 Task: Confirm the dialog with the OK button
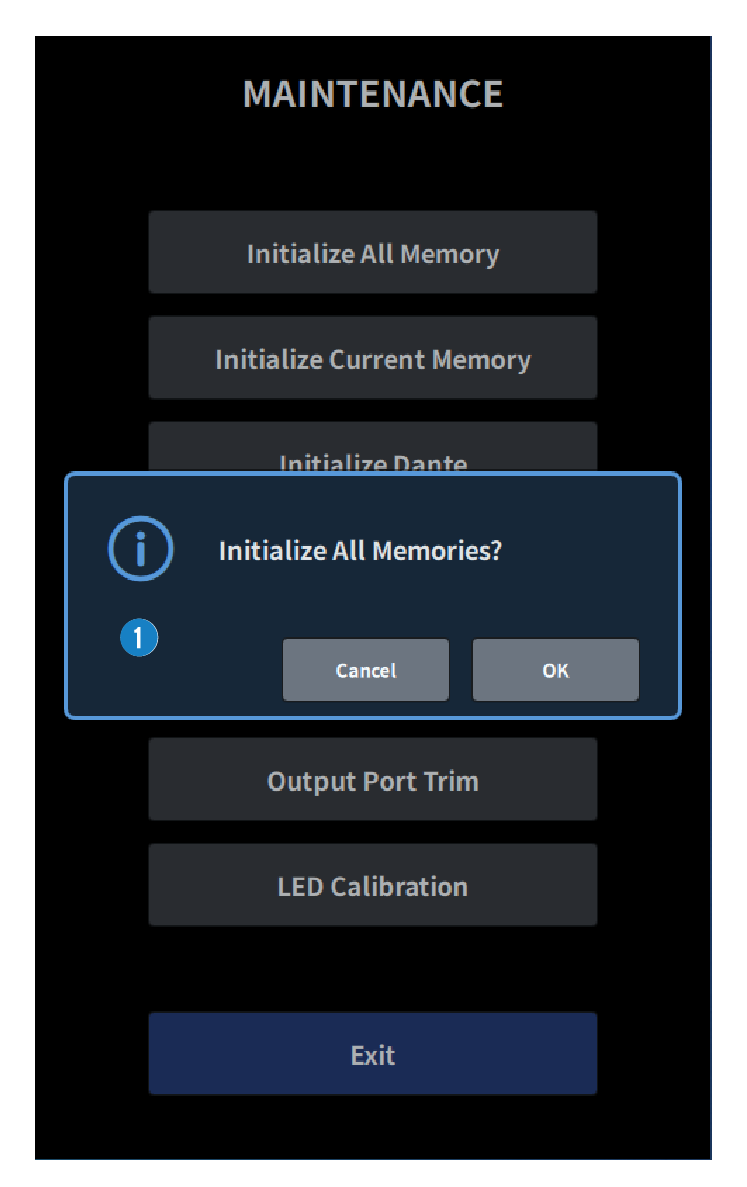(555, 670)
